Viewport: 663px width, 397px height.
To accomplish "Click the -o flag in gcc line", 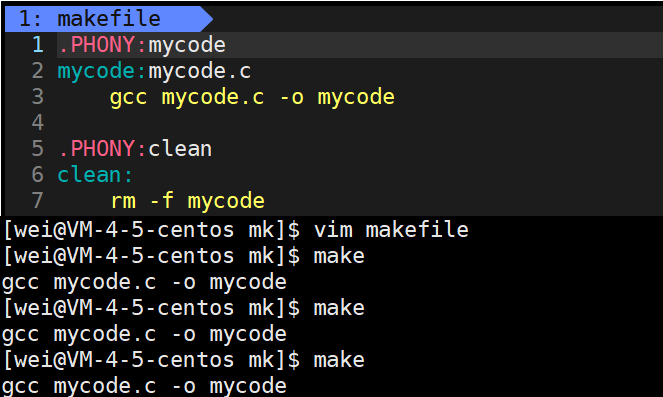I will click(292, 98).
